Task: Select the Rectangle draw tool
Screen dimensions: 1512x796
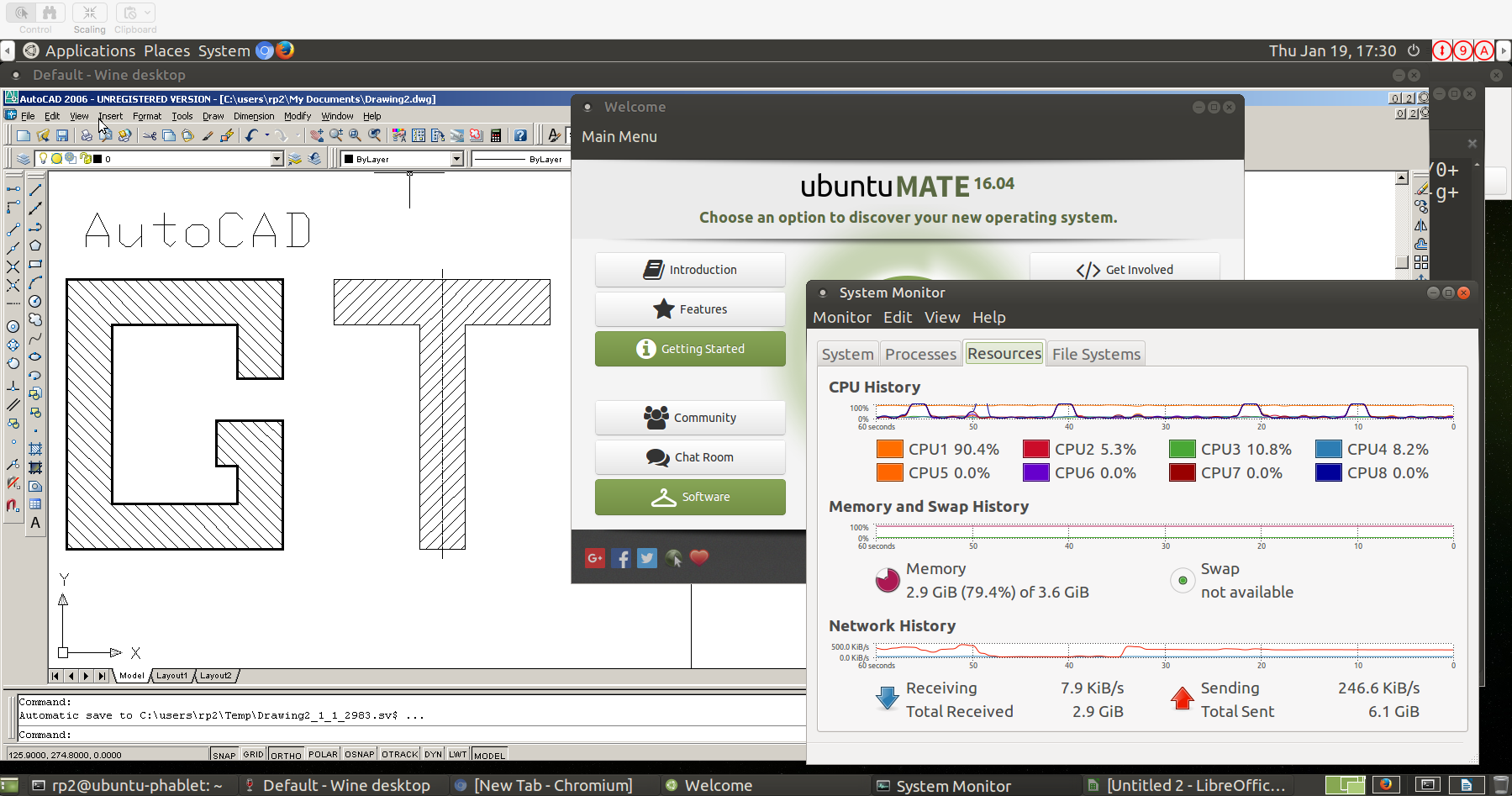Action: pyautogui.click(x=35, y=264)
